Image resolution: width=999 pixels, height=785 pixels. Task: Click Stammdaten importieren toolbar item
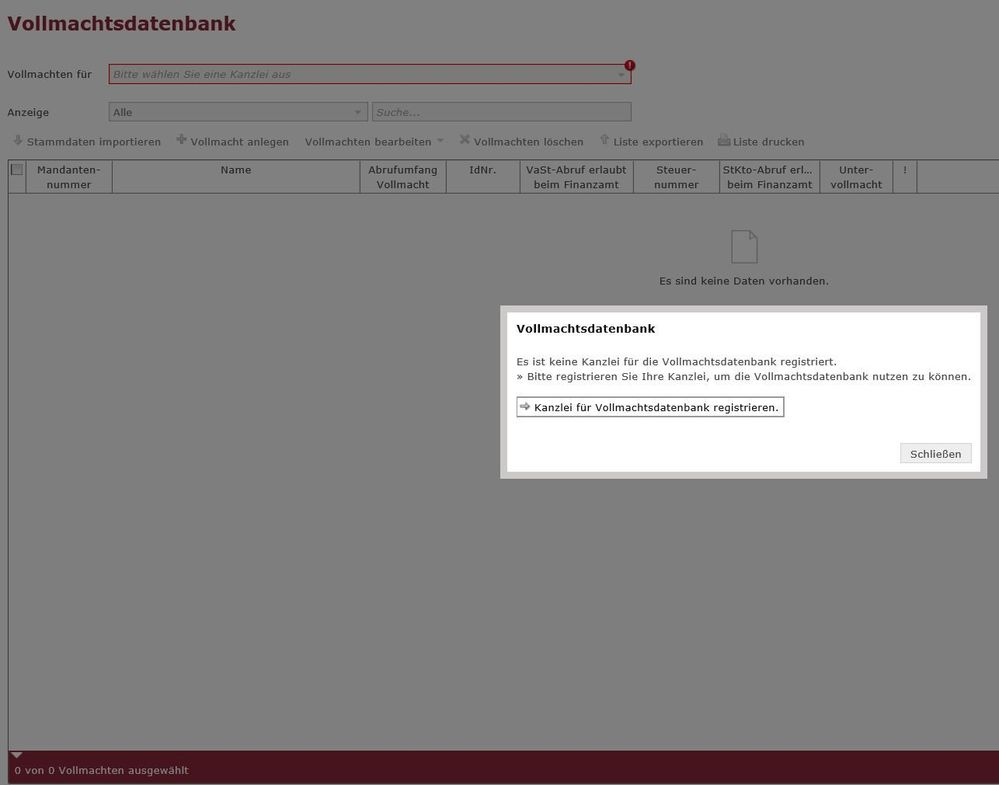coord(87,141)
